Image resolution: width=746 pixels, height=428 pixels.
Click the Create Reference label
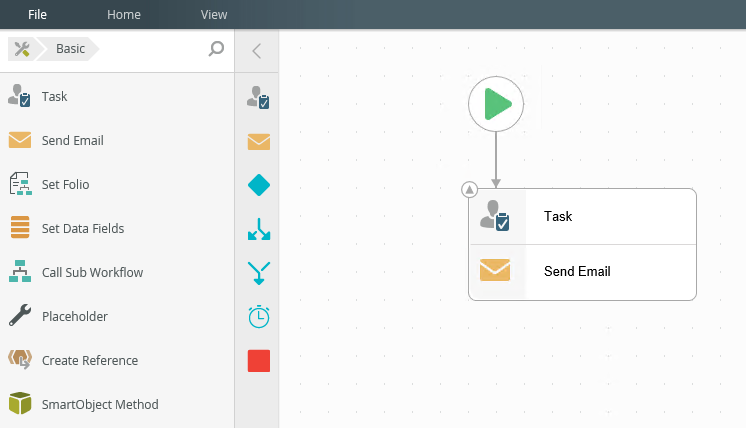coord(90,360)
